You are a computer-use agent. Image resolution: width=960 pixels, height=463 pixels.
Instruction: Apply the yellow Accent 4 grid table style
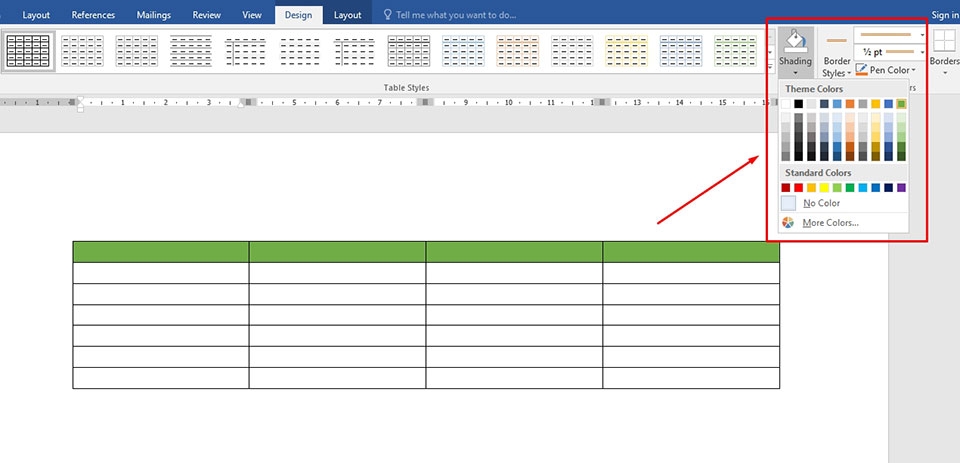tap(626, 51)
